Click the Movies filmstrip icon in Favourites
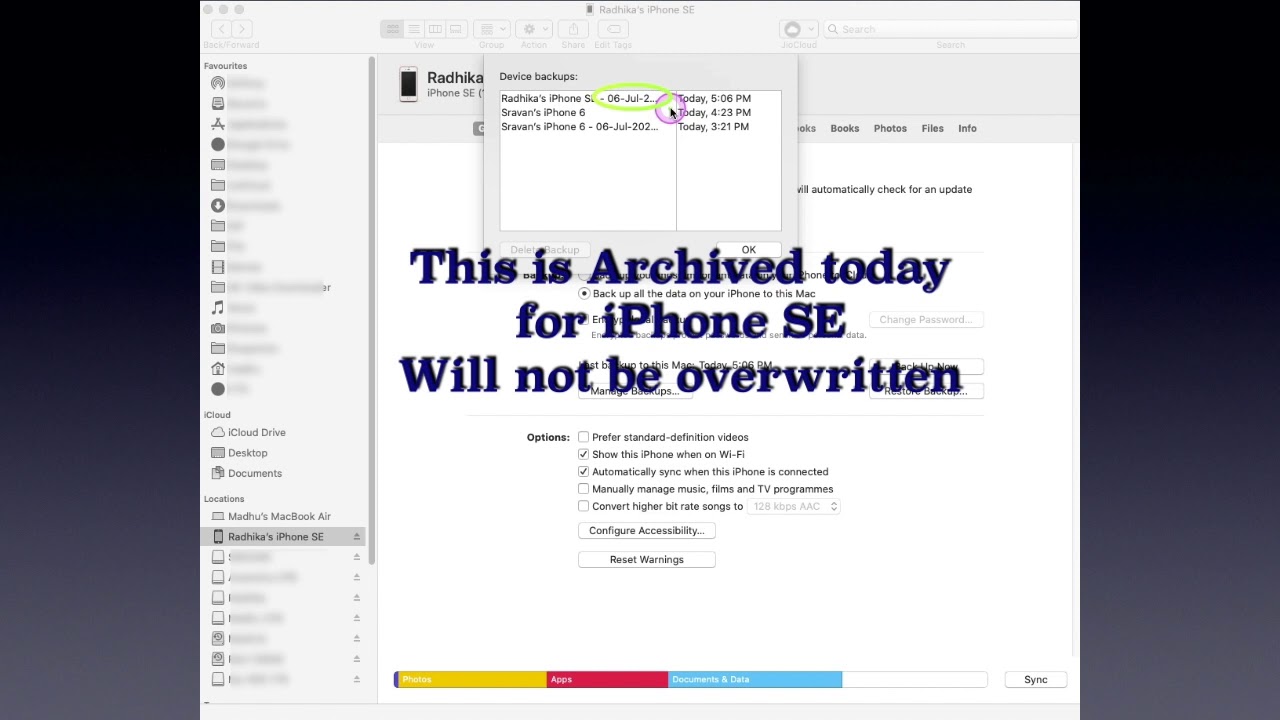This screenshot has width=1280, height=720. click(x=218, y=267)
